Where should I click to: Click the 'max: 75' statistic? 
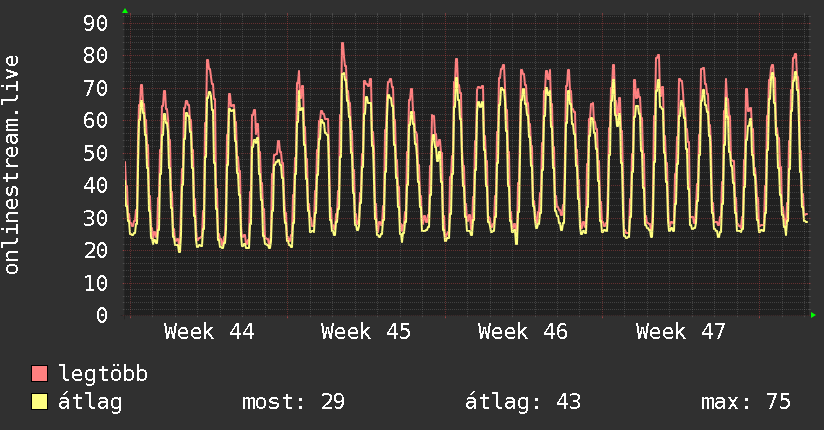(x=746, y=402)
